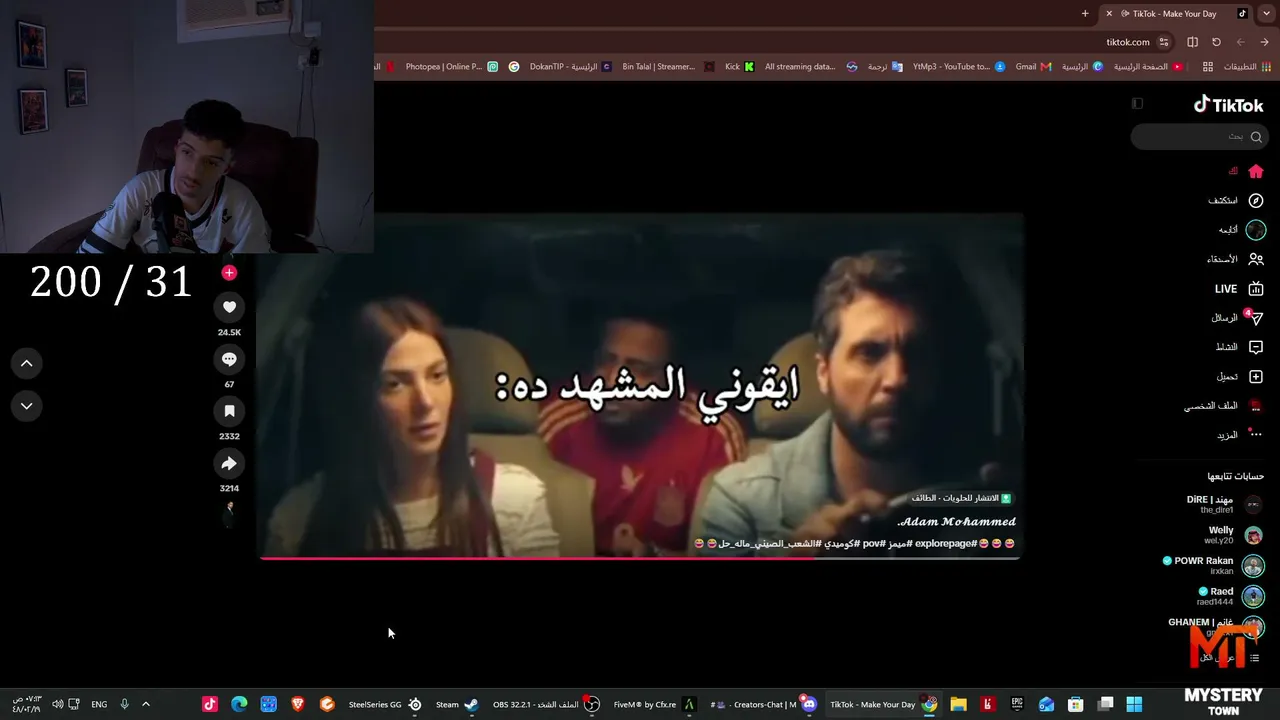
Task: Go to the next video
Action: (x=27, y=406)
